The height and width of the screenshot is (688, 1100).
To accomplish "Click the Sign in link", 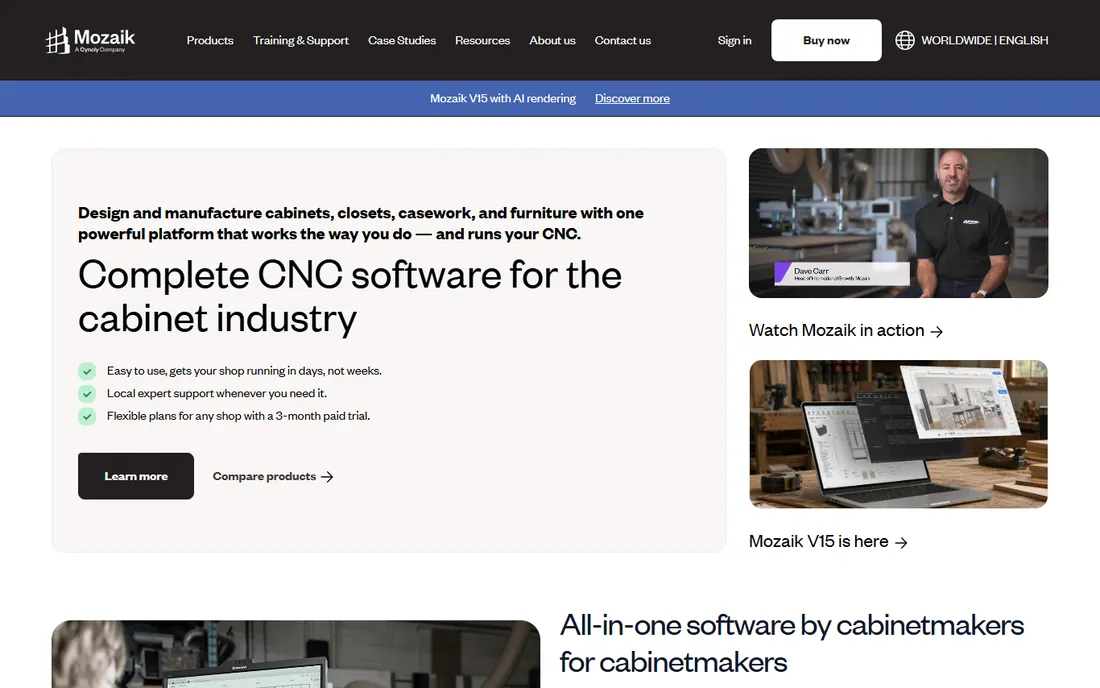I will 734,41.
